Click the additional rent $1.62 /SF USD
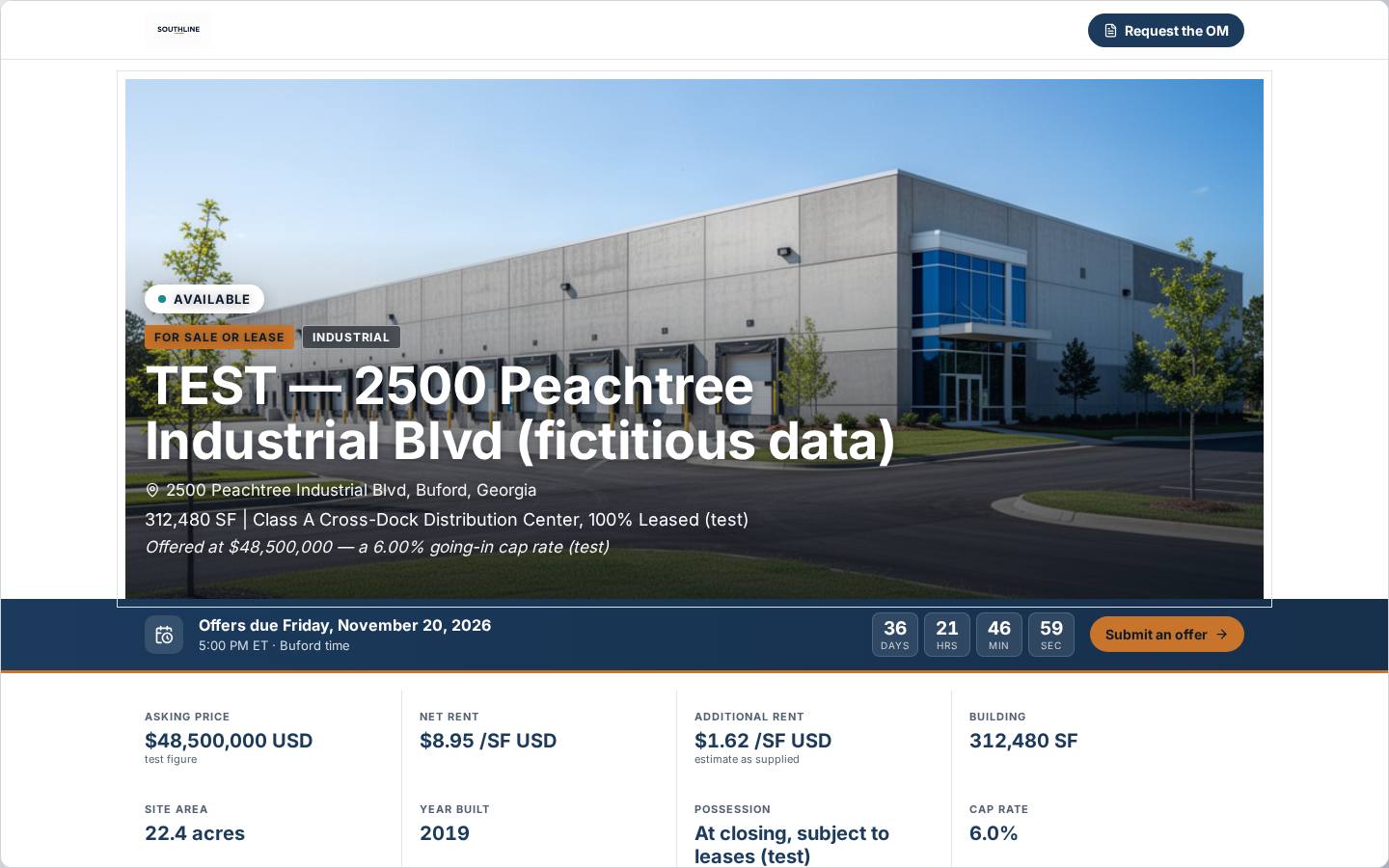Image resolution: width=1389 pixels, height=868 pixels. [x=763, y=741]
